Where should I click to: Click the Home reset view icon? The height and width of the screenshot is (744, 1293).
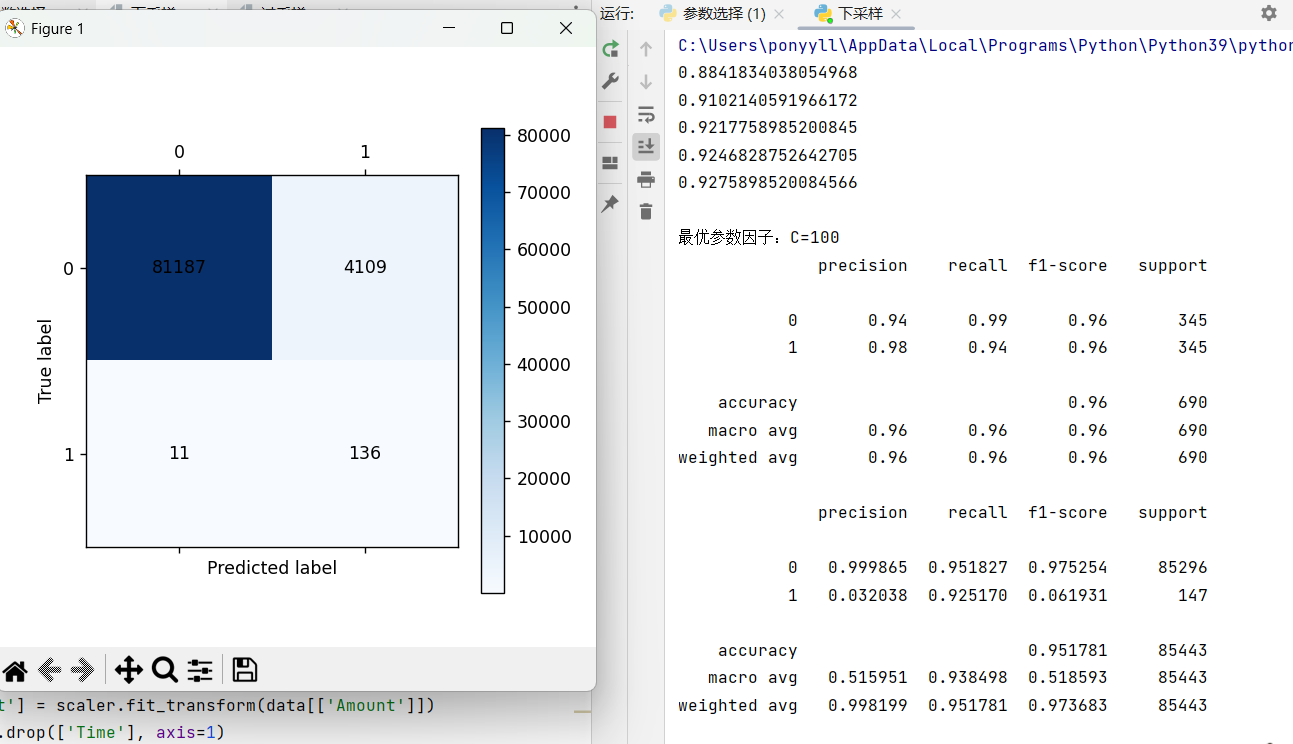14,670
